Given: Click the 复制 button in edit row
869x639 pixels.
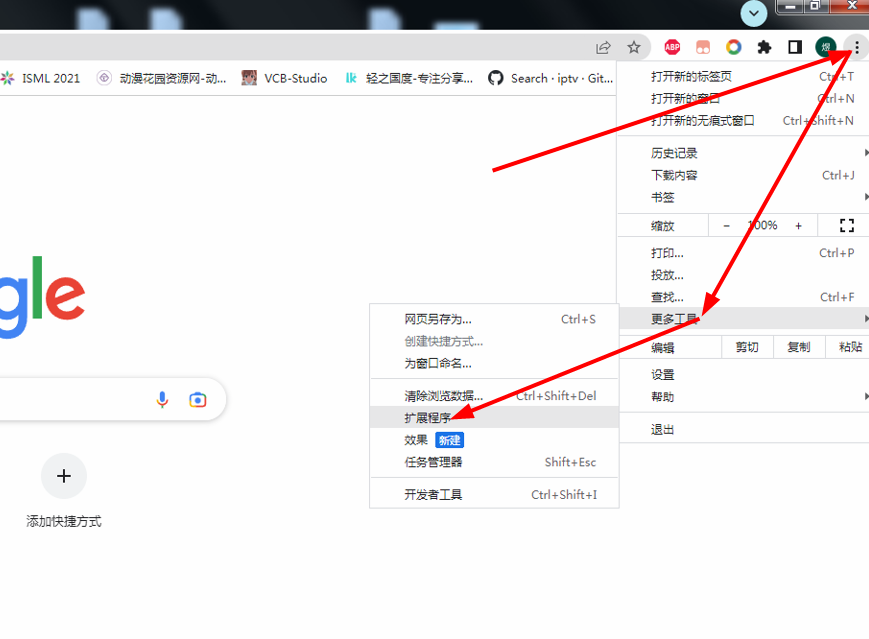Looking at the screenshot, I should coord(798,347).
